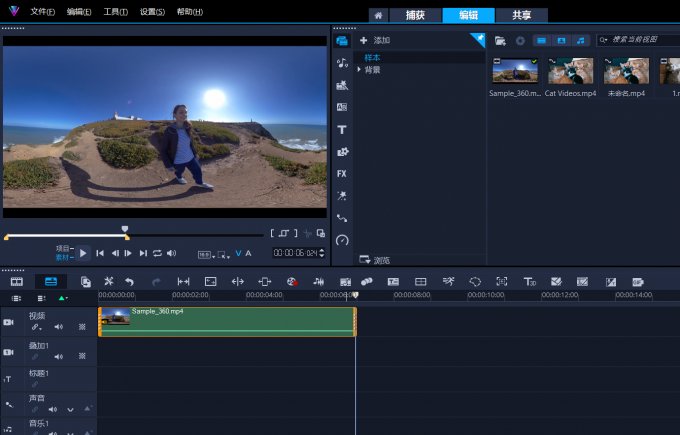Click the preview scrubber handle
The width and height of the screenshot is (680, 435).
coord(125,230)
